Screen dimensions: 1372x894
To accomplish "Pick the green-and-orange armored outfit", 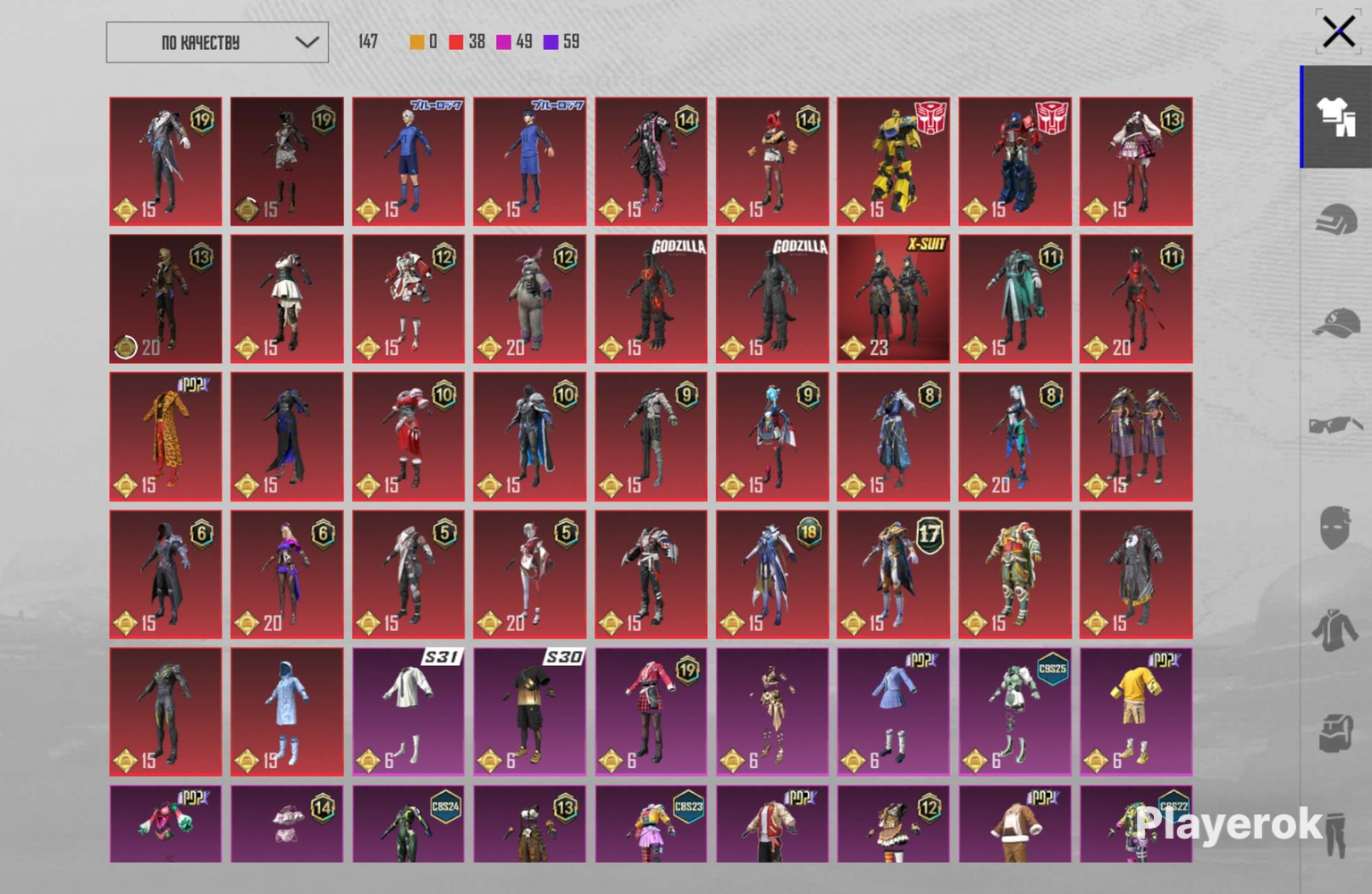I will 1014,574.
